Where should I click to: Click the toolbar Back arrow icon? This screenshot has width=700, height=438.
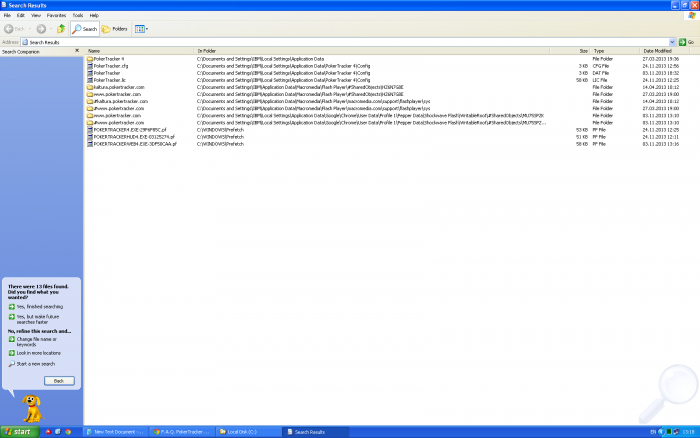(8, 29)
